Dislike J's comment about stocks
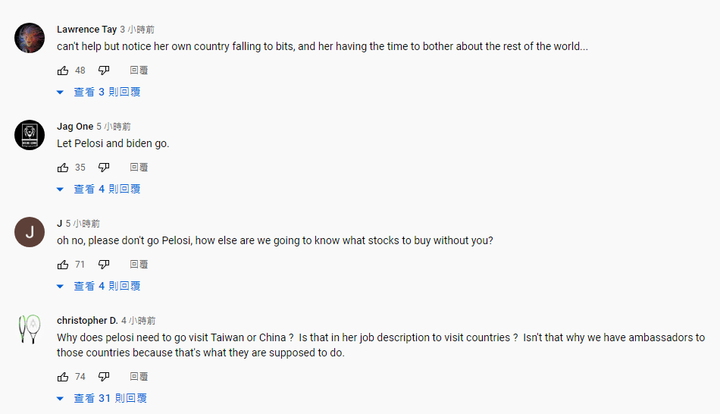Screen dimensions: 720x414 [x=104, y=264]
